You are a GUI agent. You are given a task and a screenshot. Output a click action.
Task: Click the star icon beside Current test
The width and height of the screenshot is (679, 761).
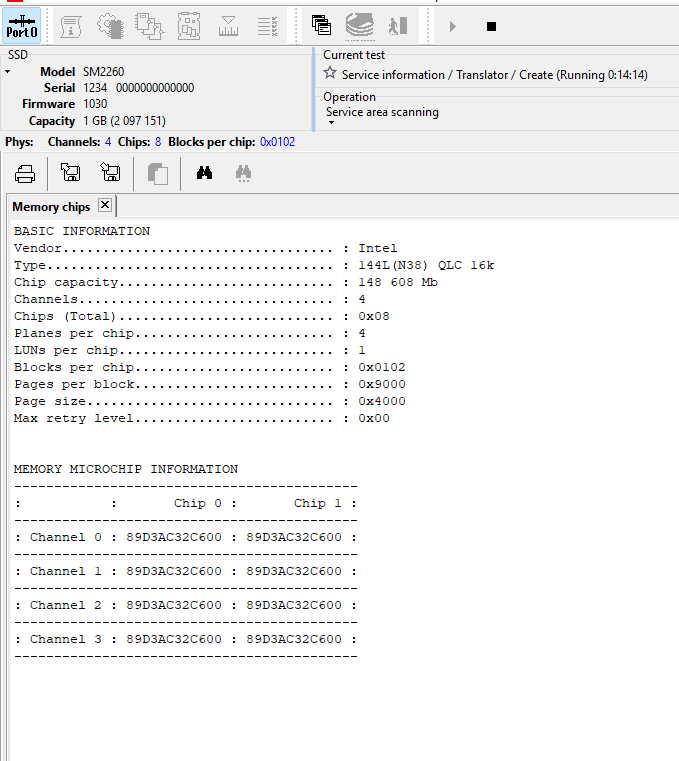click(x=330, y=73)
